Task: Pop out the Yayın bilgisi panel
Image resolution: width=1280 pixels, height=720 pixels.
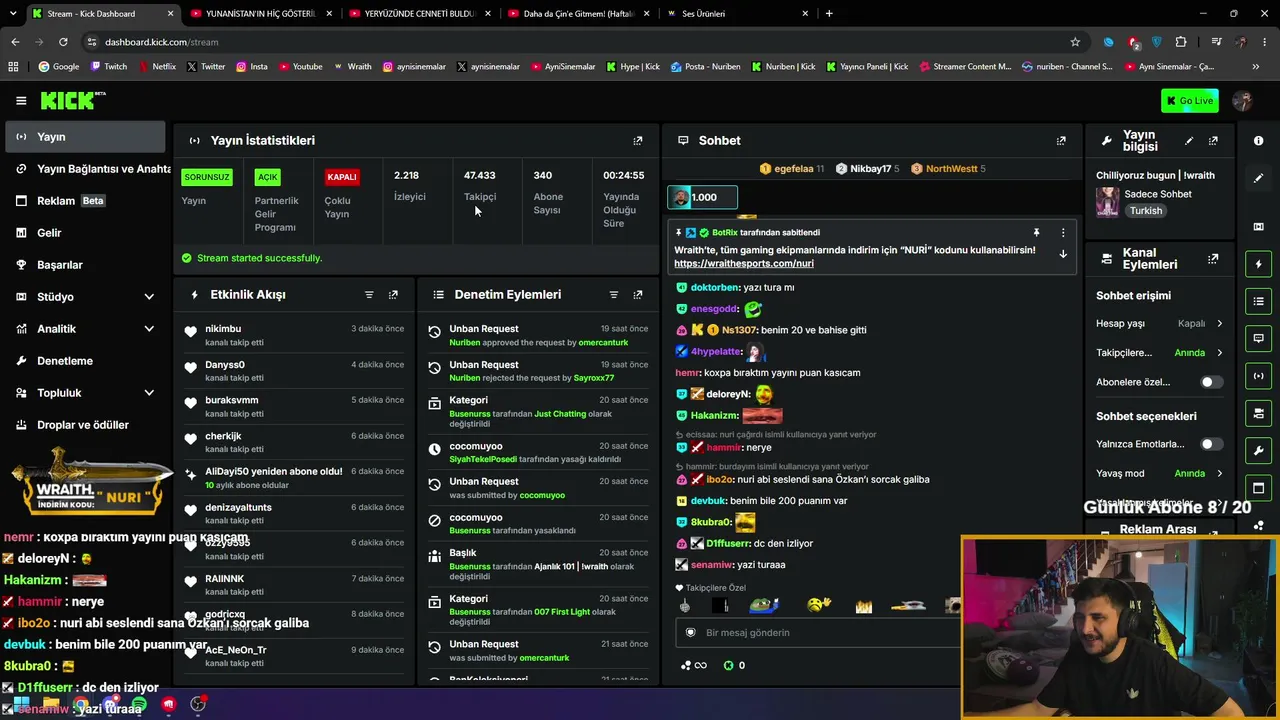Action: click(x=1213, y=141)
